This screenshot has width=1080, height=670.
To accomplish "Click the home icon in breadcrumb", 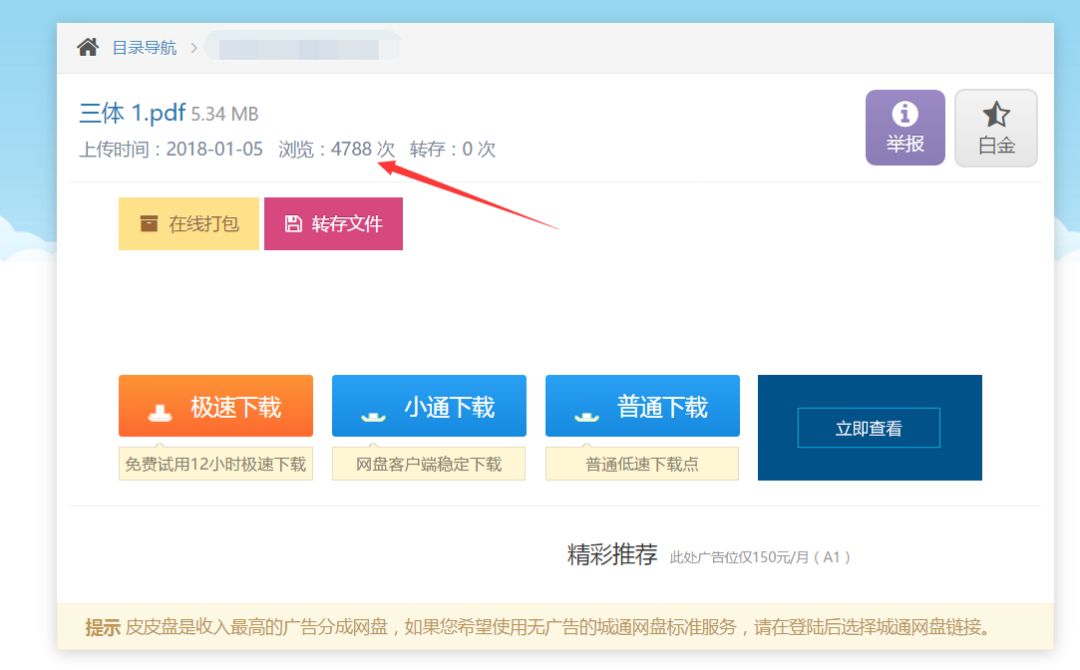I will 87,48.
